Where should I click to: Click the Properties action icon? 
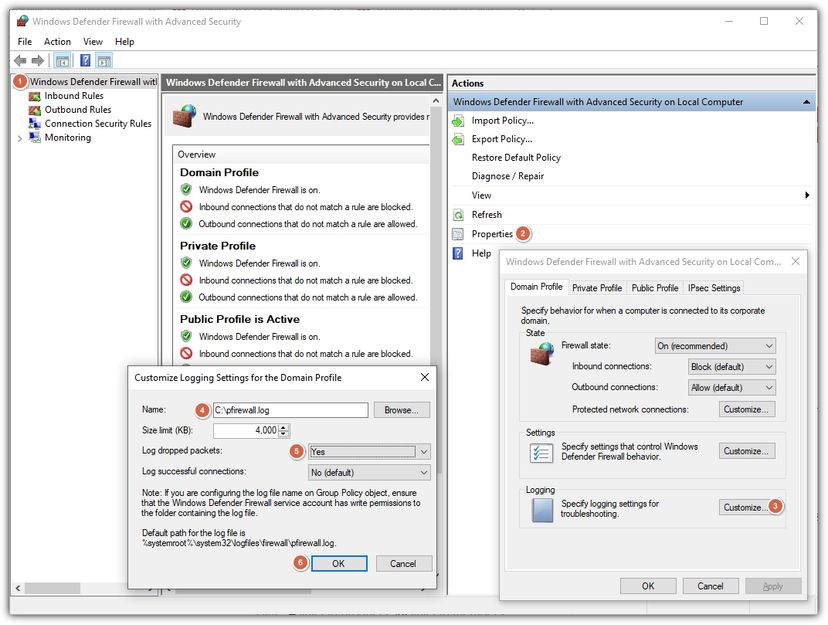[x=458, y=234]
